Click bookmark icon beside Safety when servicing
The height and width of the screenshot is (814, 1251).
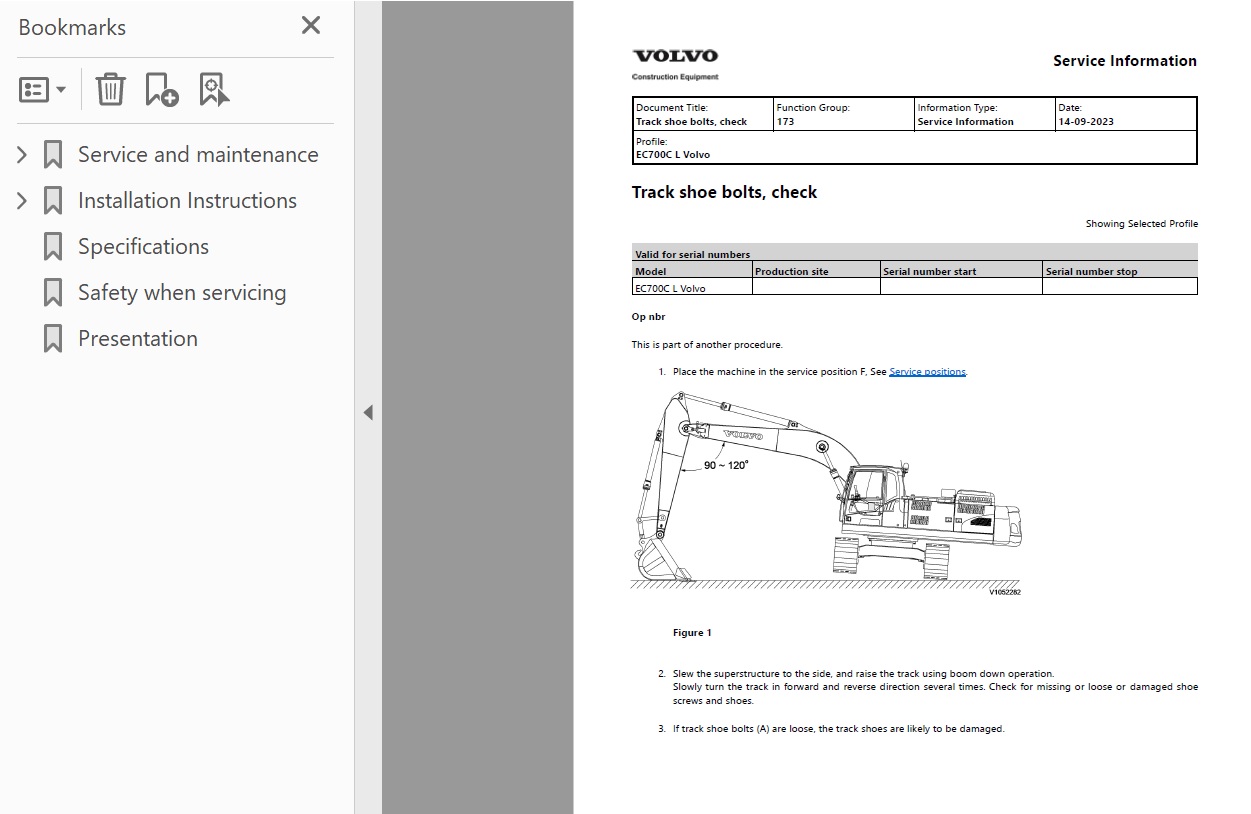click(53, 293)
